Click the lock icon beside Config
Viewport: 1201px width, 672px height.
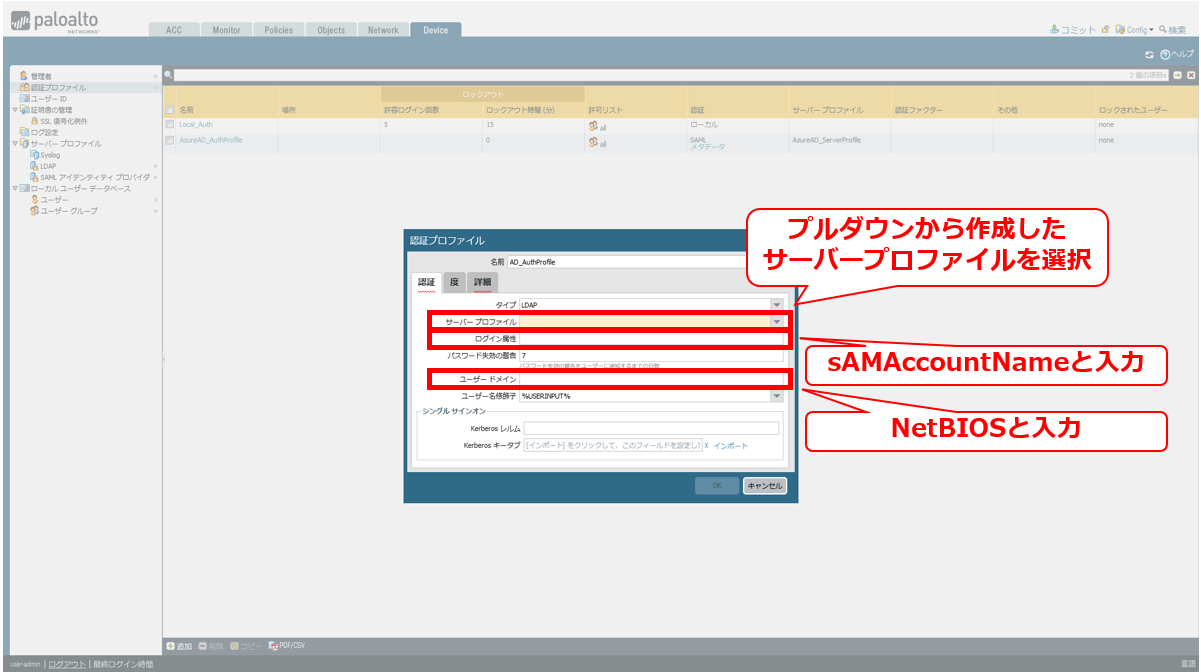coord(1105,30)
